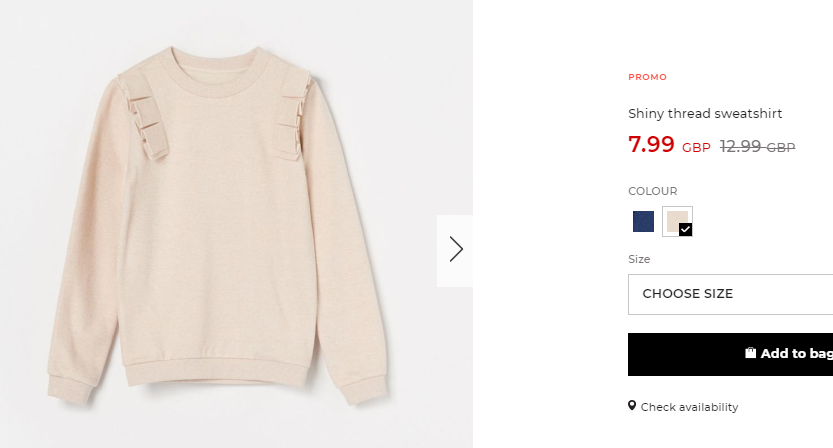Open the Check availability link
Viewport: 833px width, 448px height.
689,407
